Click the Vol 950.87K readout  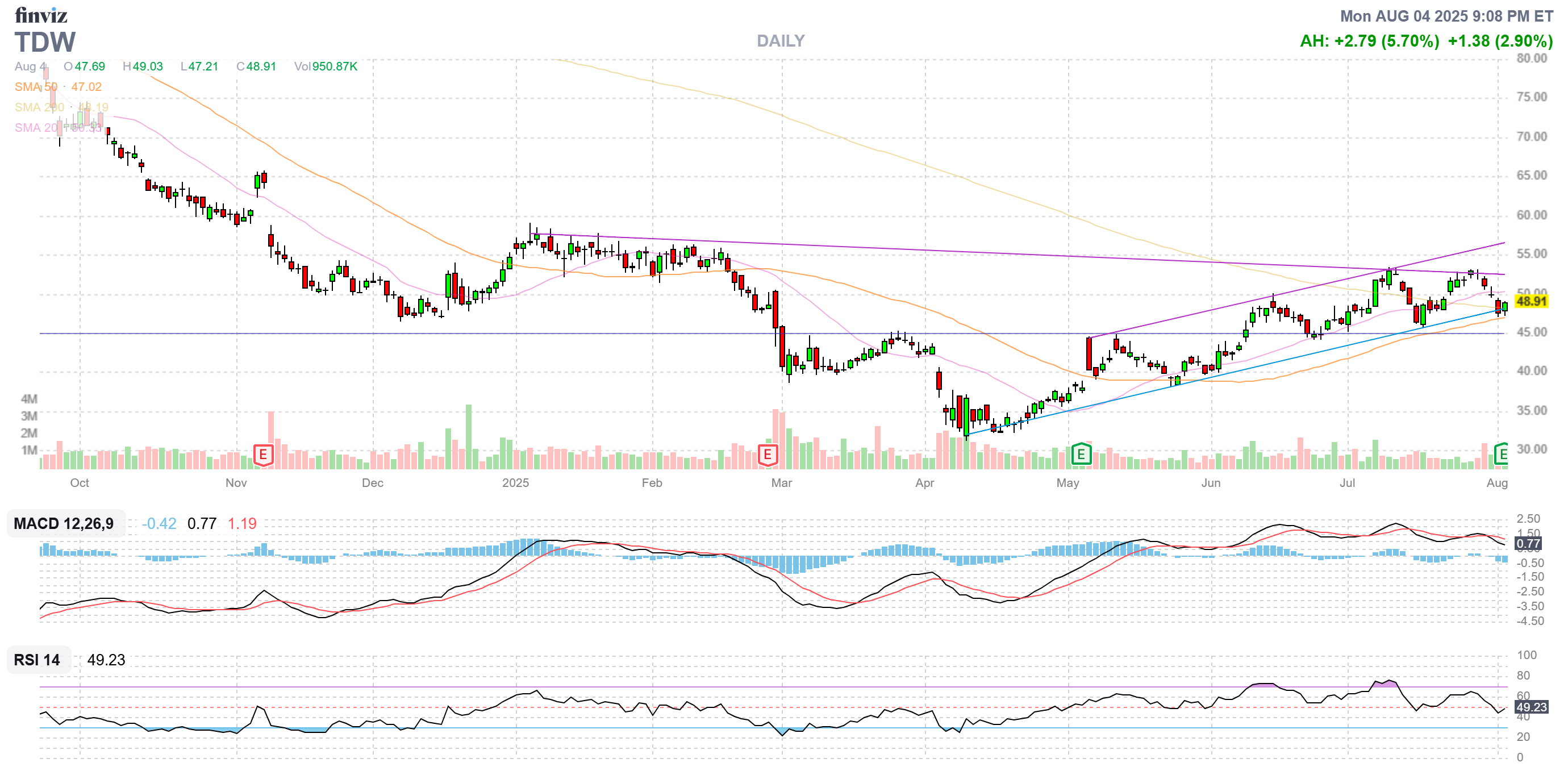click(x=326, y=66)
